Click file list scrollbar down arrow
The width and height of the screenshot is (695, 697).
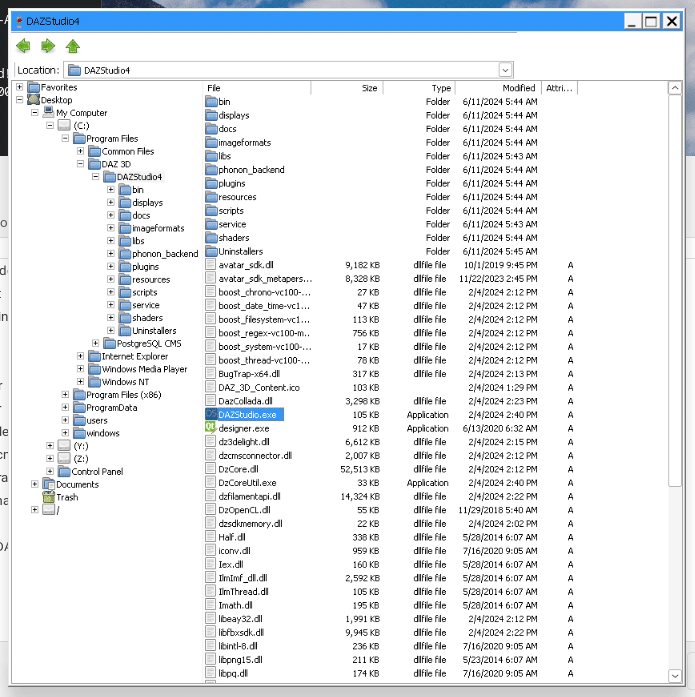coord(675,676)
